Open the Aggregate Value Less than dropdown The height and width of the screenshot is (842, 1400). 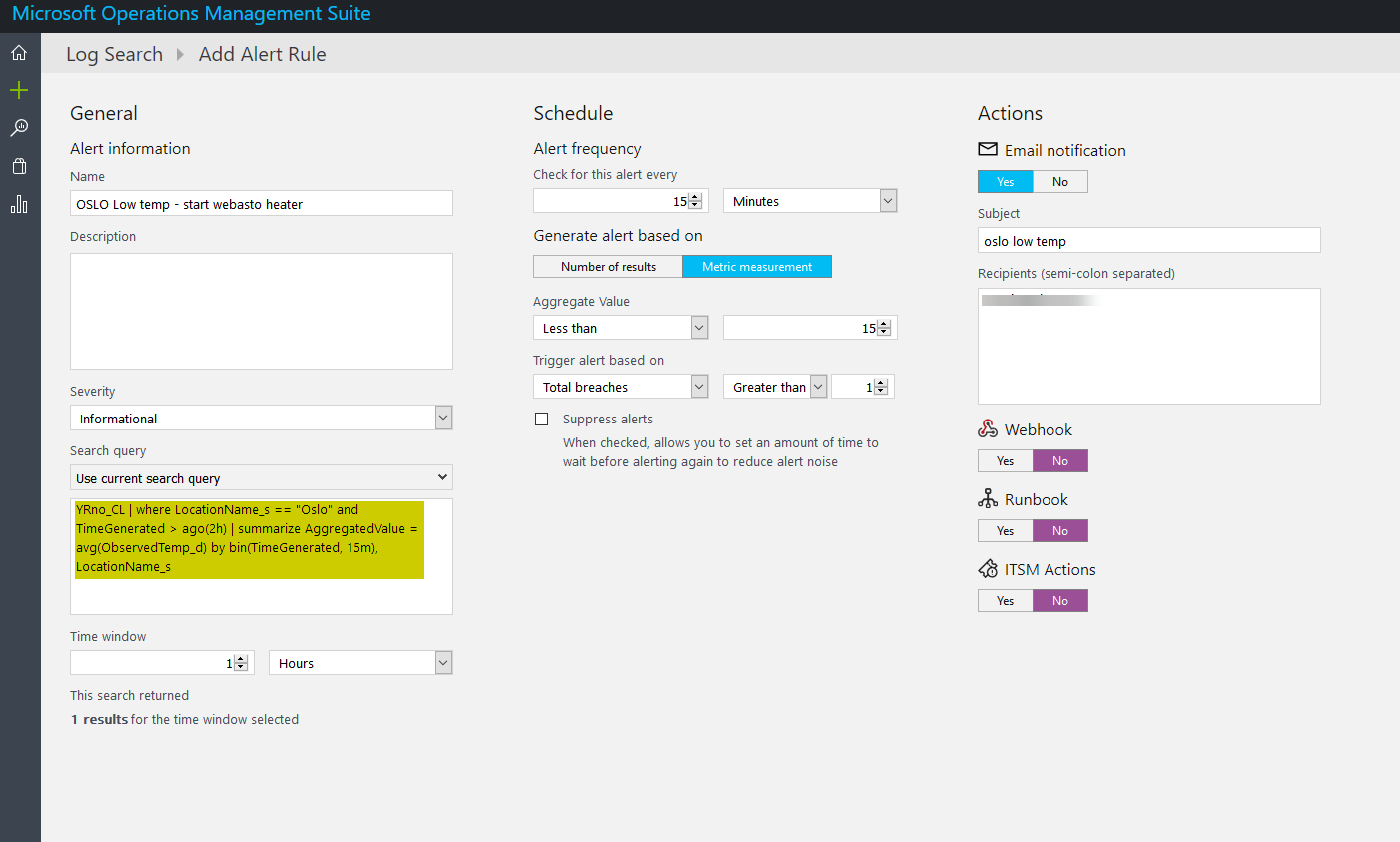(x=620, y=328)
